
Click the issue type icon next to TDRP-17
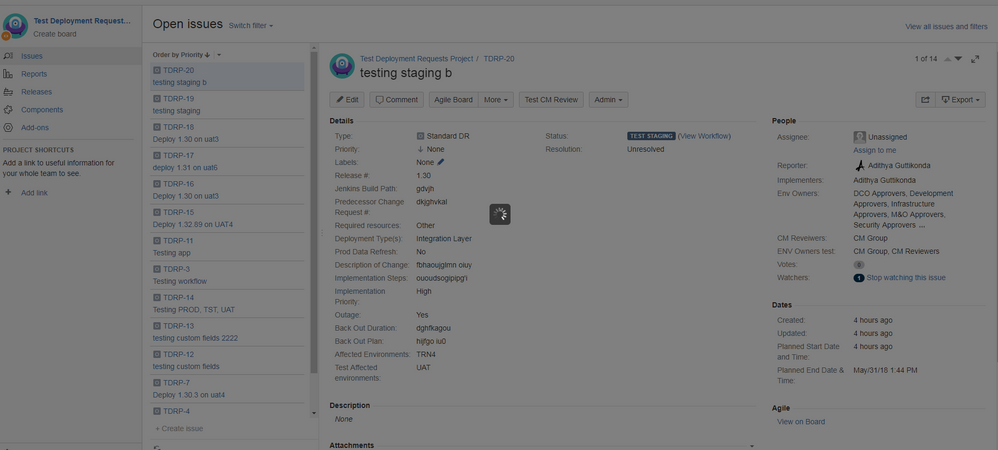(x=157, y=155)
